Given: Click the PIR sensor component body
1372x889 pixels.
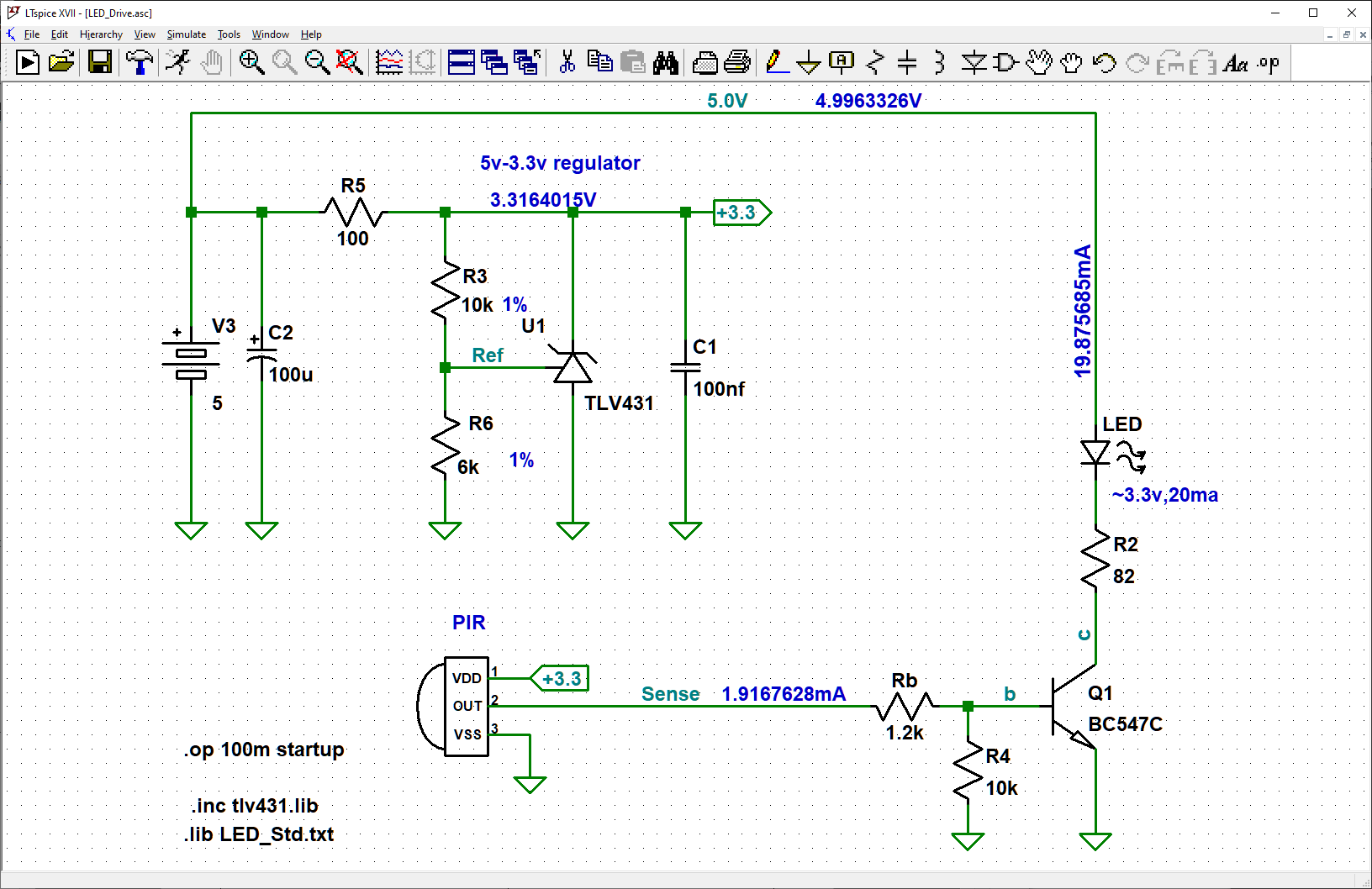Looking at the screenshot, I should coord(454,706).
